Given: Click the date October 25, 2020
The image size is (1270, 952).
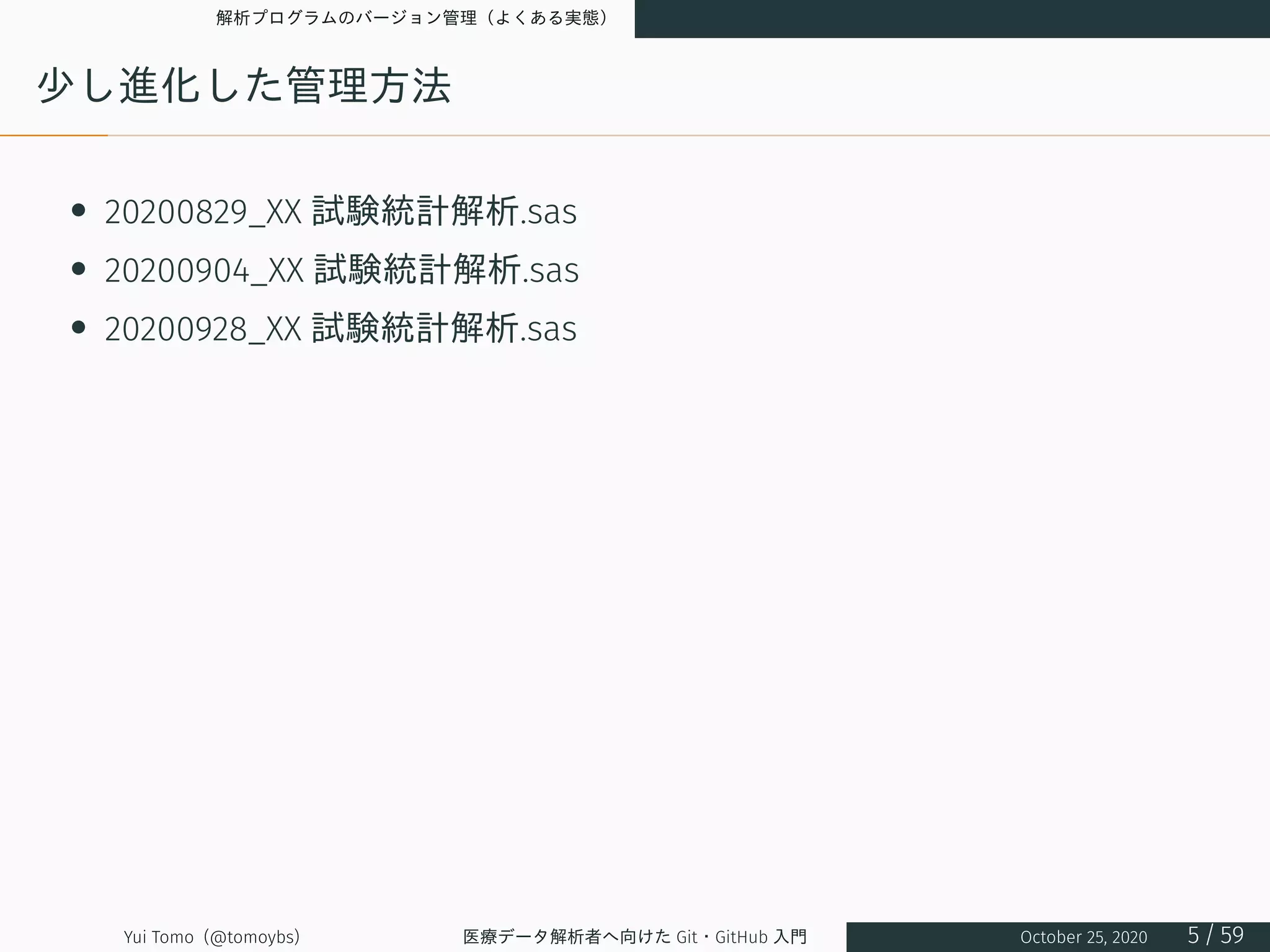Looking at the screenshot, I should tap(1083, 937).
